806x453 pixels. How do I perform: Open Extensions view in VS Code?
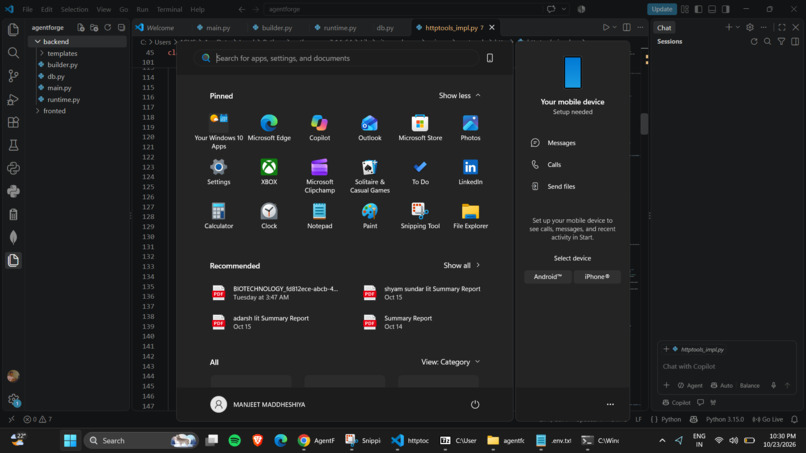click(13, 122)
